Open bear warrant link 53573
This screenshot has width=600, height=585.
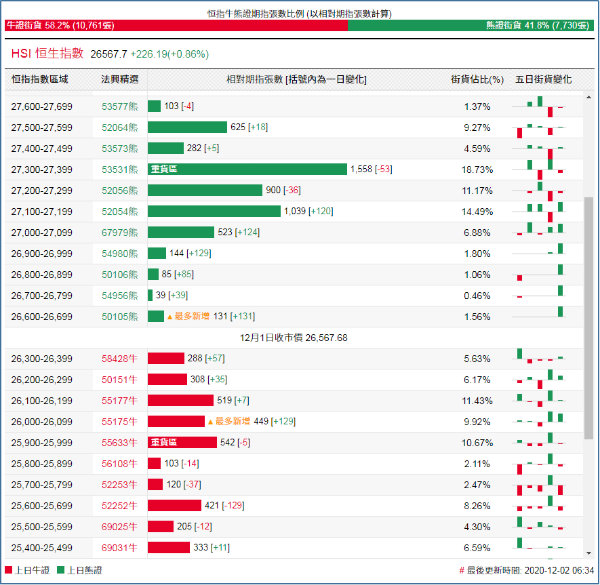pyautogui.click(x=119, y=148)
